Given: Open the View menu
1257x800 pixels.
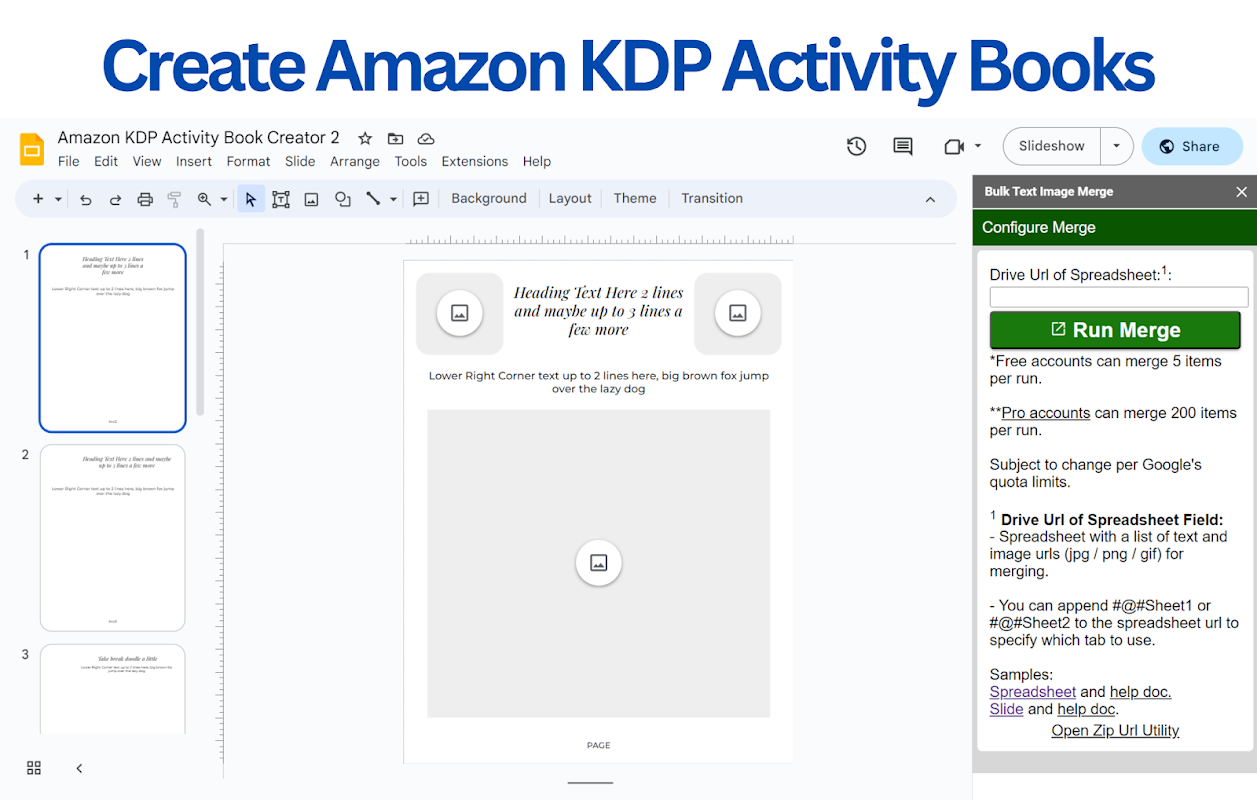Looking at the screenshot, I should [147, 161].
